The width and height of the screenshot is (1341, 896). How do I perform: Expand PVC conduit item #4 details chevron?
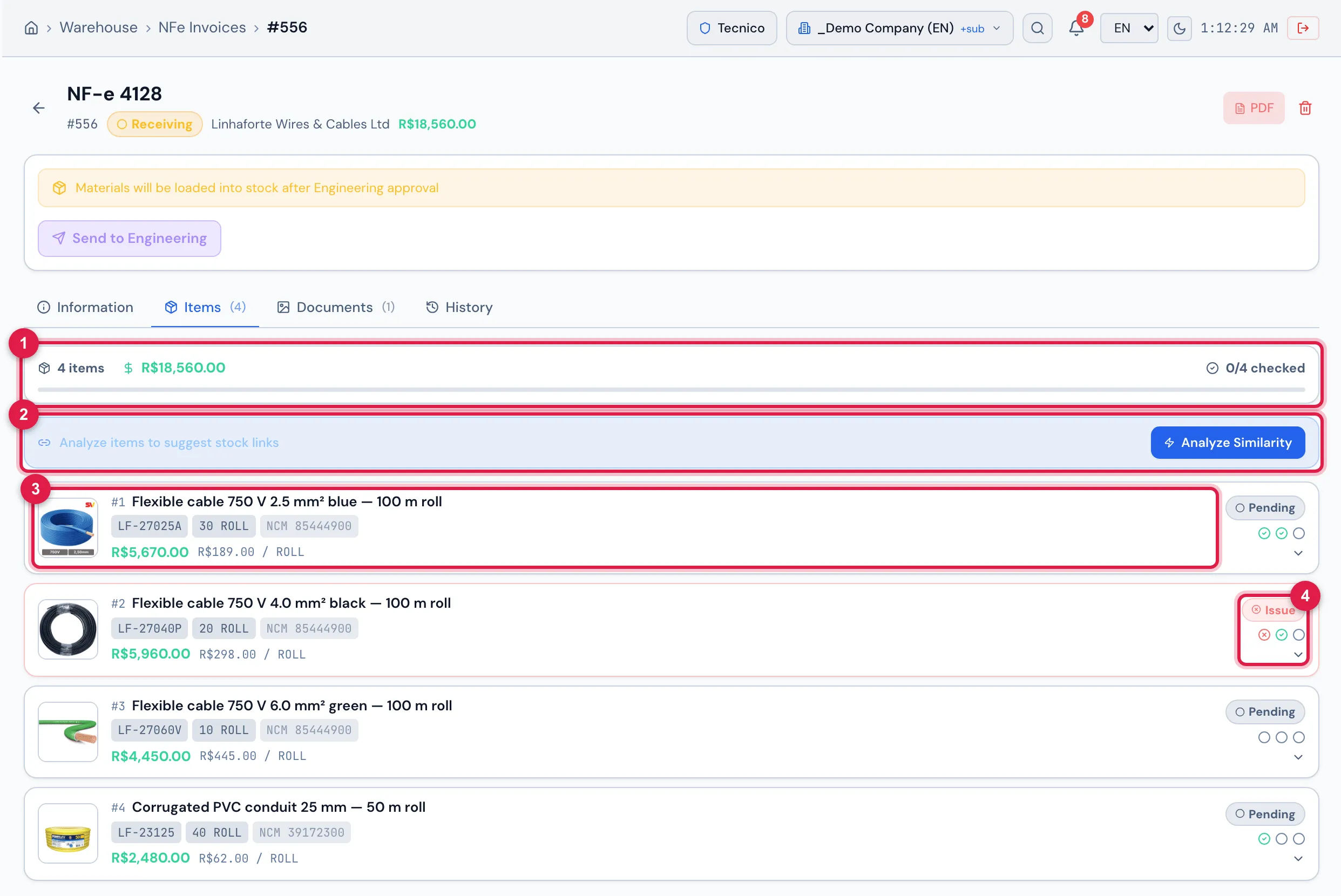point(1298,859)
